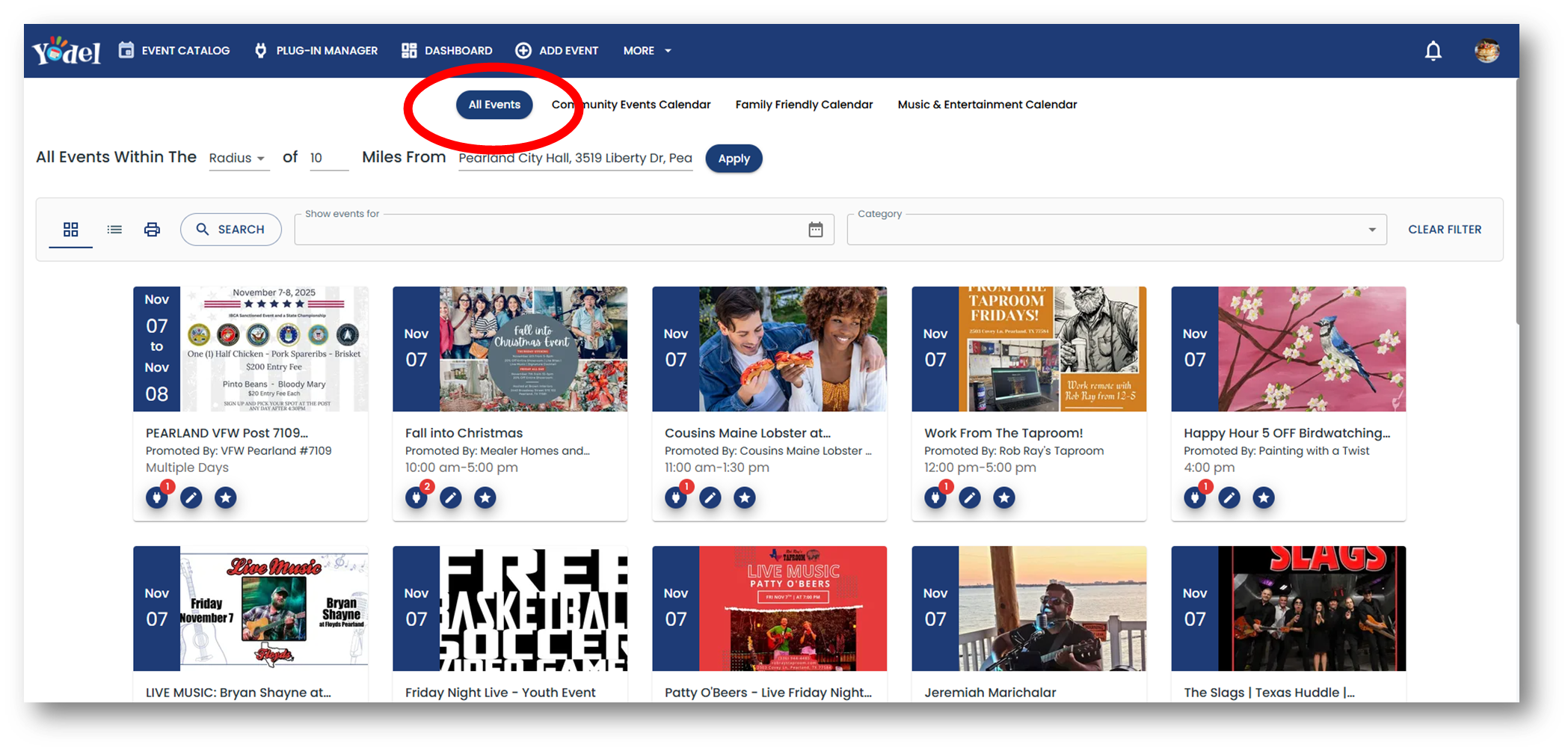Click the miles distance input field

coord(328,158)
